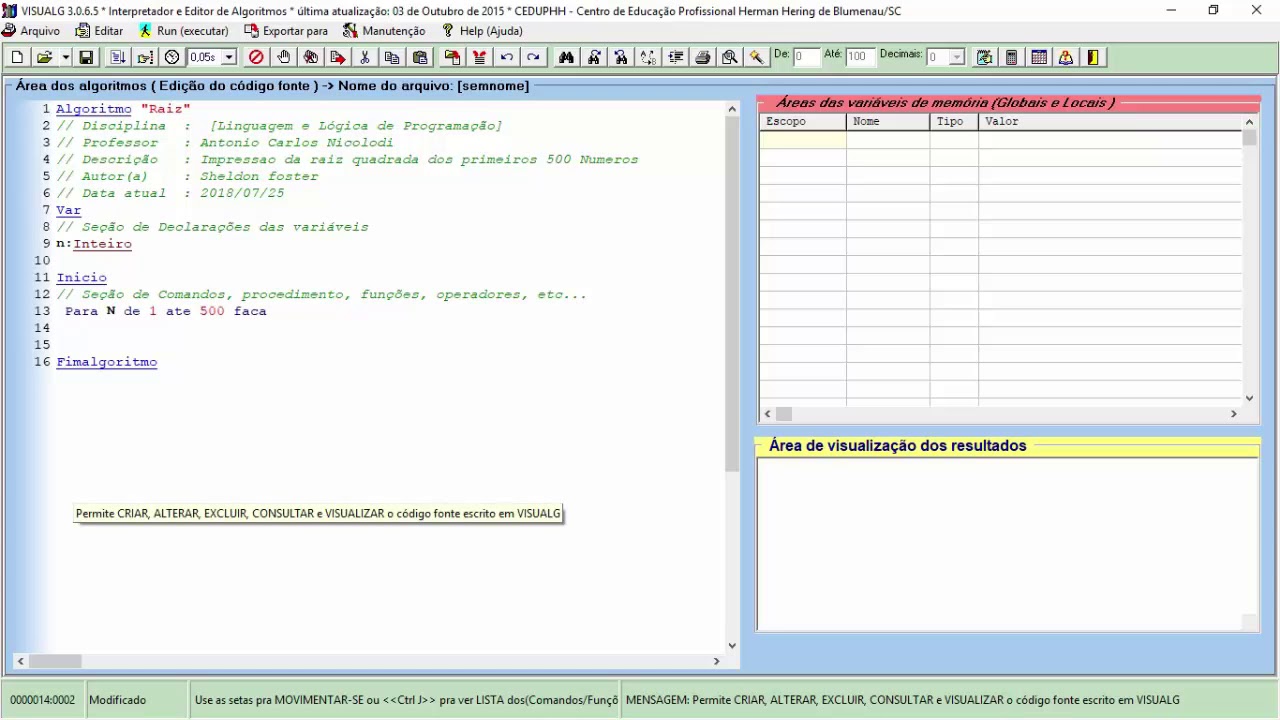
Task: Open the Editar menu
Action: (x=100, y=31)
